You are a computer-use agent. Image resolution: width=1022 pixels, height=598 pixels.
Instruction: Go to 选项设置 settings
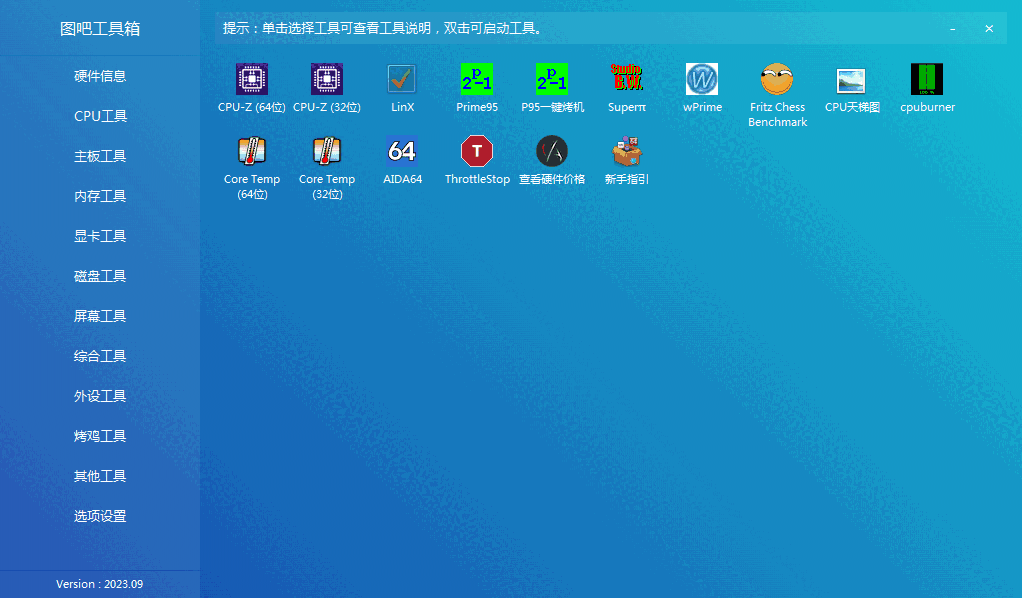click(99, 515)
